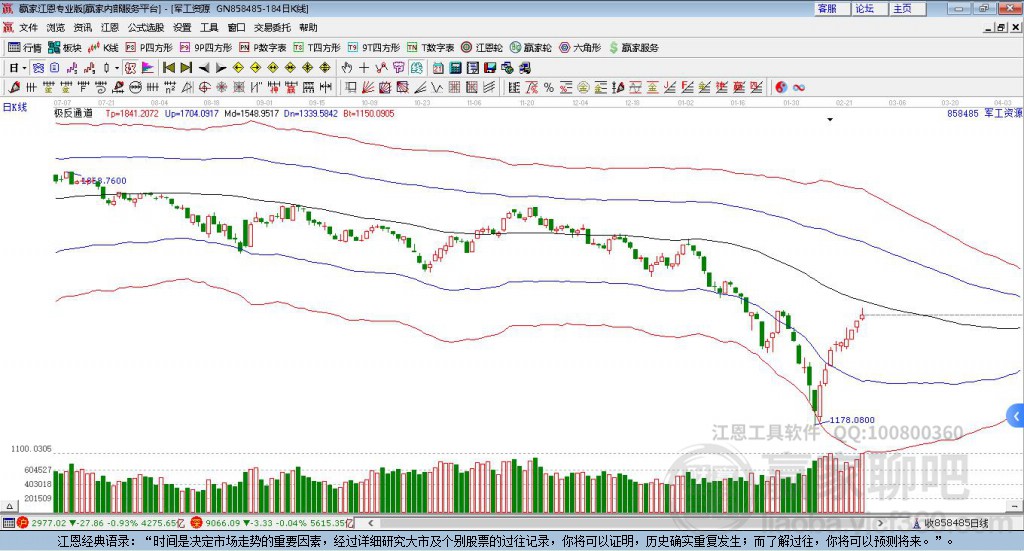This screenshot has height=551, width=1024.
Task: Open the T四方形 tool
Action: [x=317, y=48]
